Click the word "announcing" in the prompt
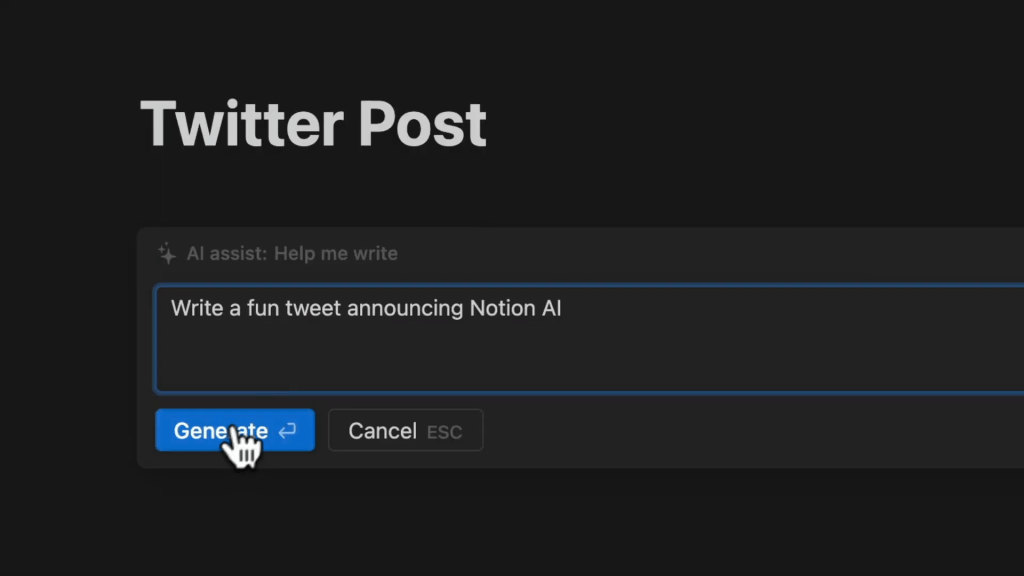This screenshot has width=1024, height=576. (x=405, y=308)
